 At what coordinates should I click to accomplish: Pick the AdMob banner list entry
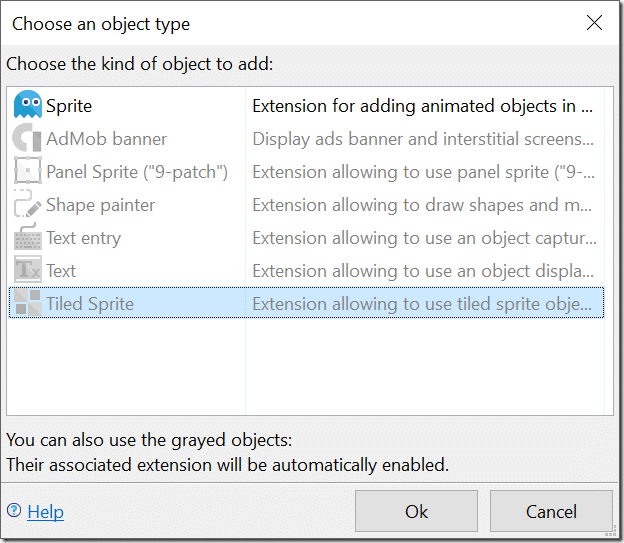point(106,139)
